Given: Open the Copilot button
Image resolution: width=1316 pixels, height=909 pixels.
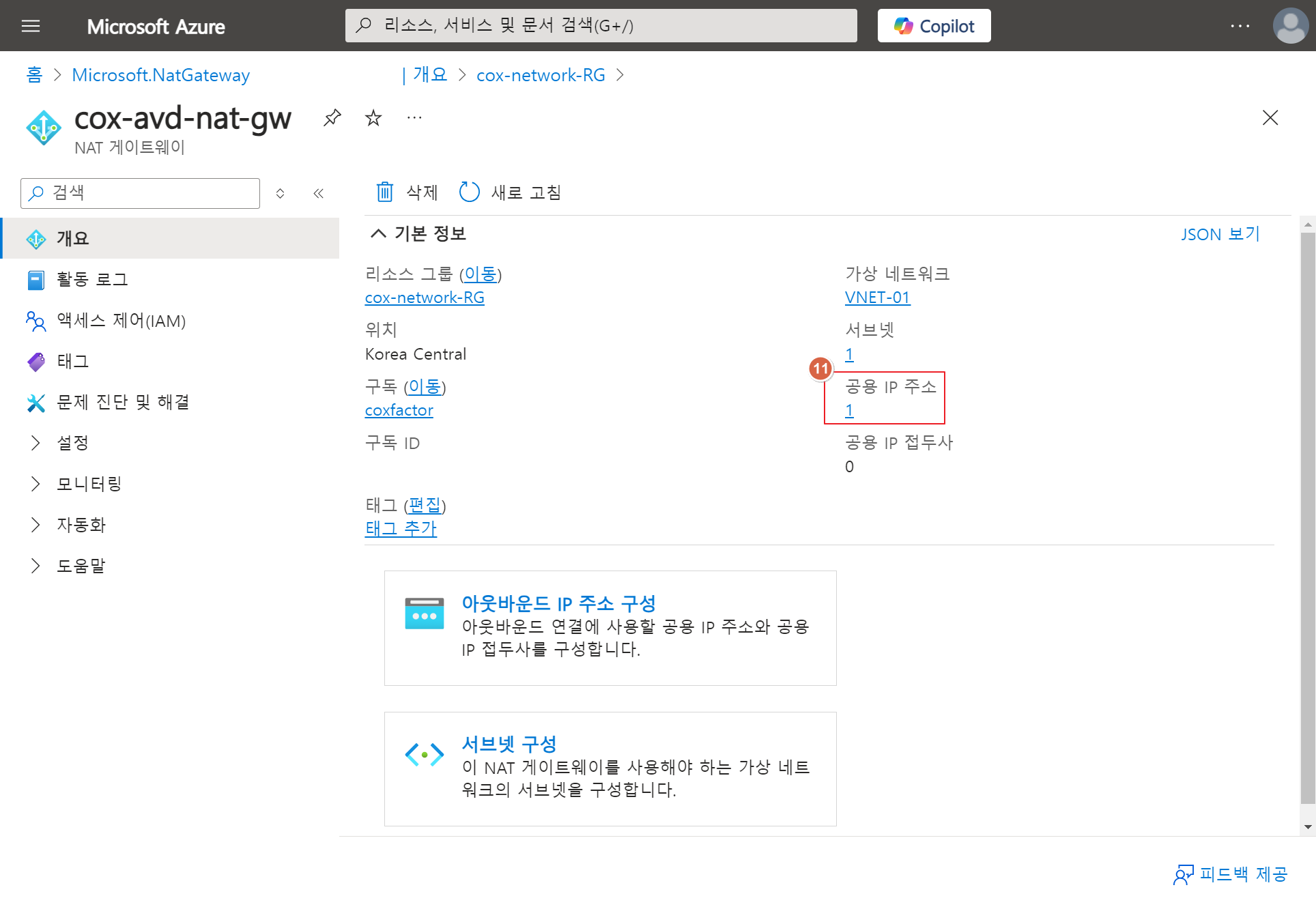Looking at the screenshot, I should 934,26.
